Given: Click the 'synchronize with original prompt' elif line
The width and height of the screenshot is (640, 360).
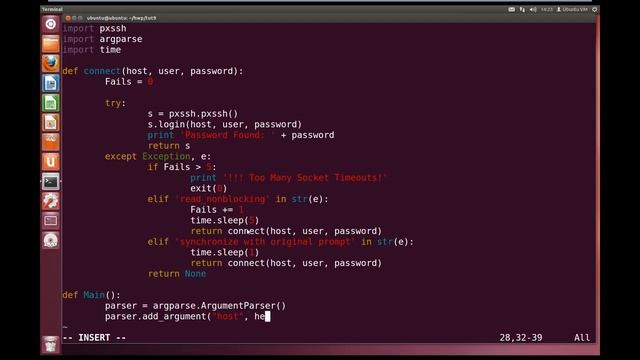Looking at the screenshot, I should [280, 242].
